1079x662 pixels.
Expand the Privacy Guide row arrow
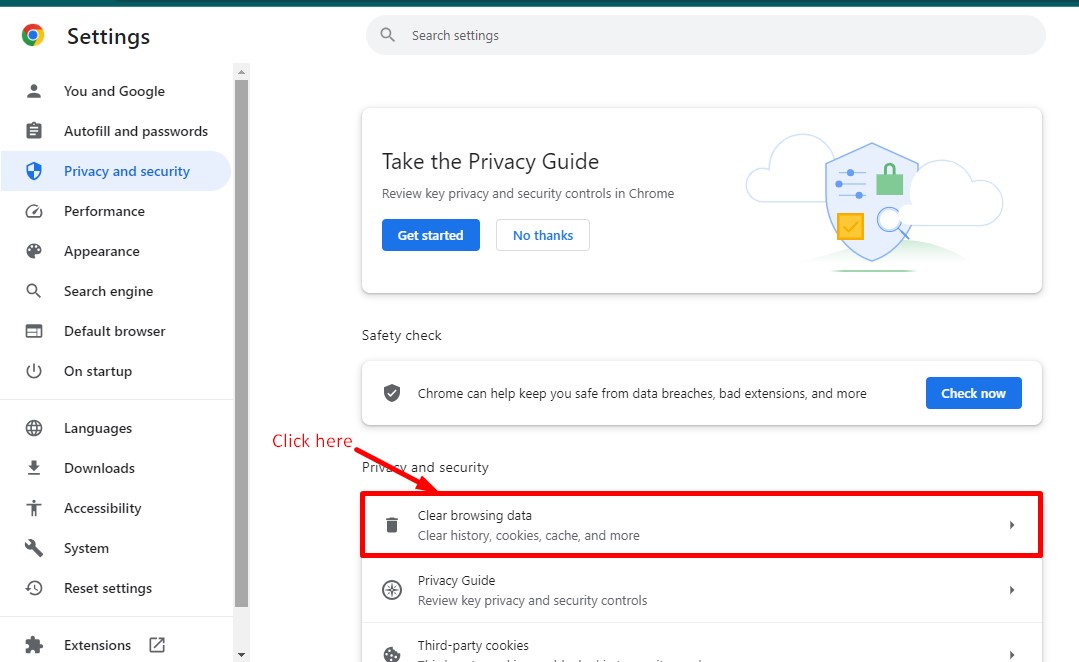[x=1012, y=590]
